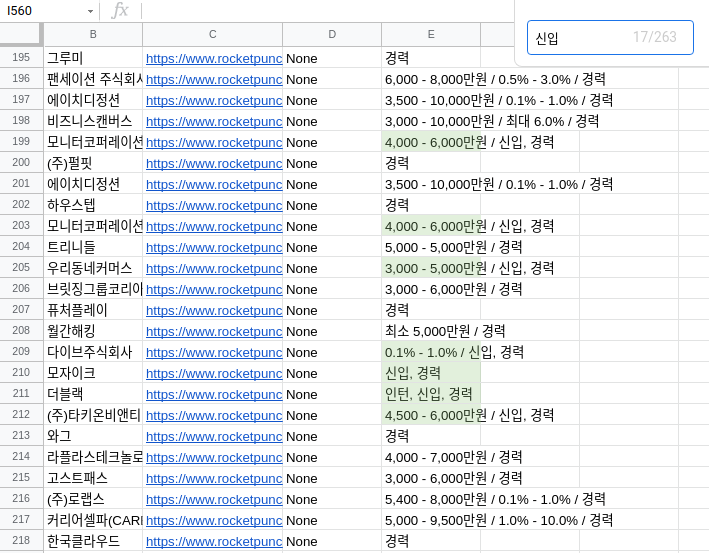
Task: Open rocketpunch link in row 204
Action: point(214,248)
